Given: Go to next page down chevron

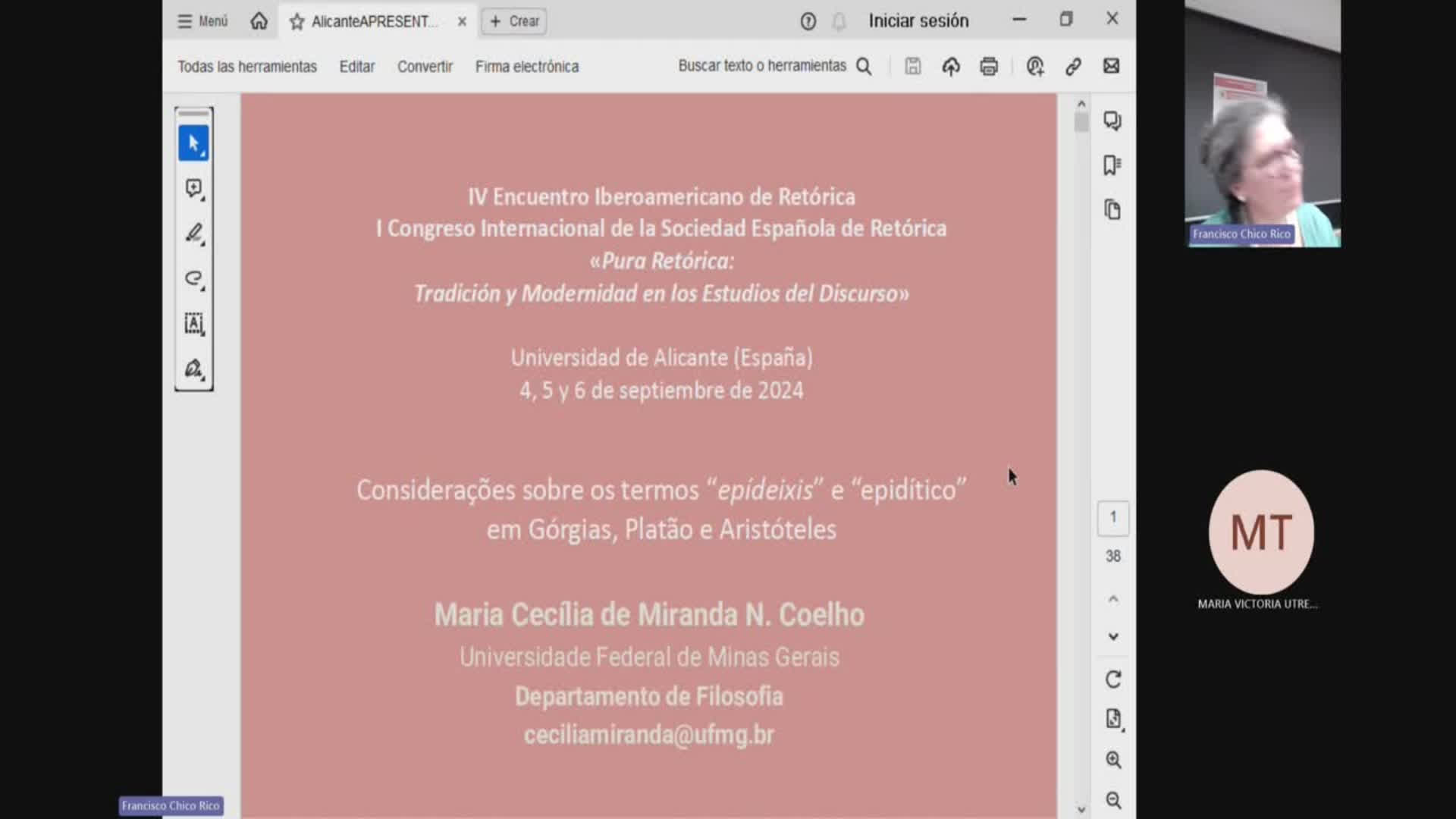Looking at the screenshot, I should click(x=1112, y=637).
